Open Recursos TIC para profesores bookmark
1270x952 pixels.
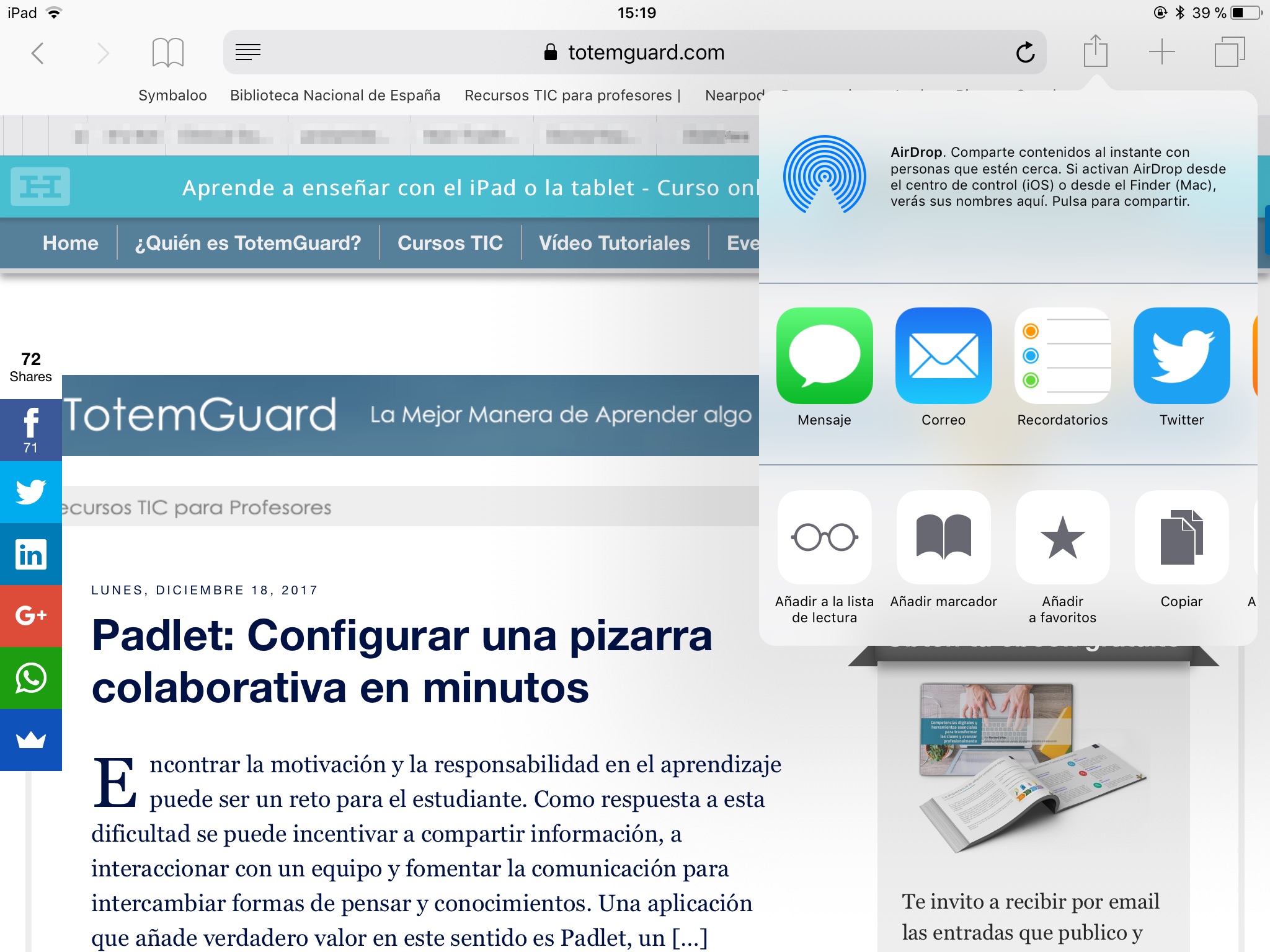click(572, 95)
